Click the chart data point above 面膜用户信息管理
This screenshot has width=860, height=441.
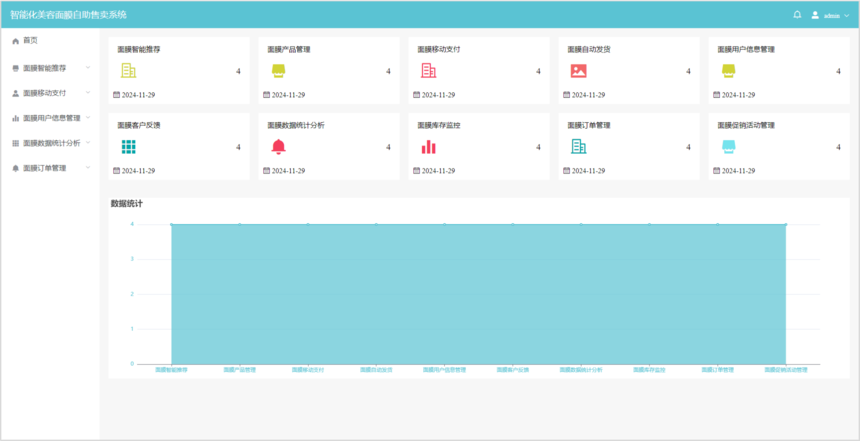[x=445, y=224]
